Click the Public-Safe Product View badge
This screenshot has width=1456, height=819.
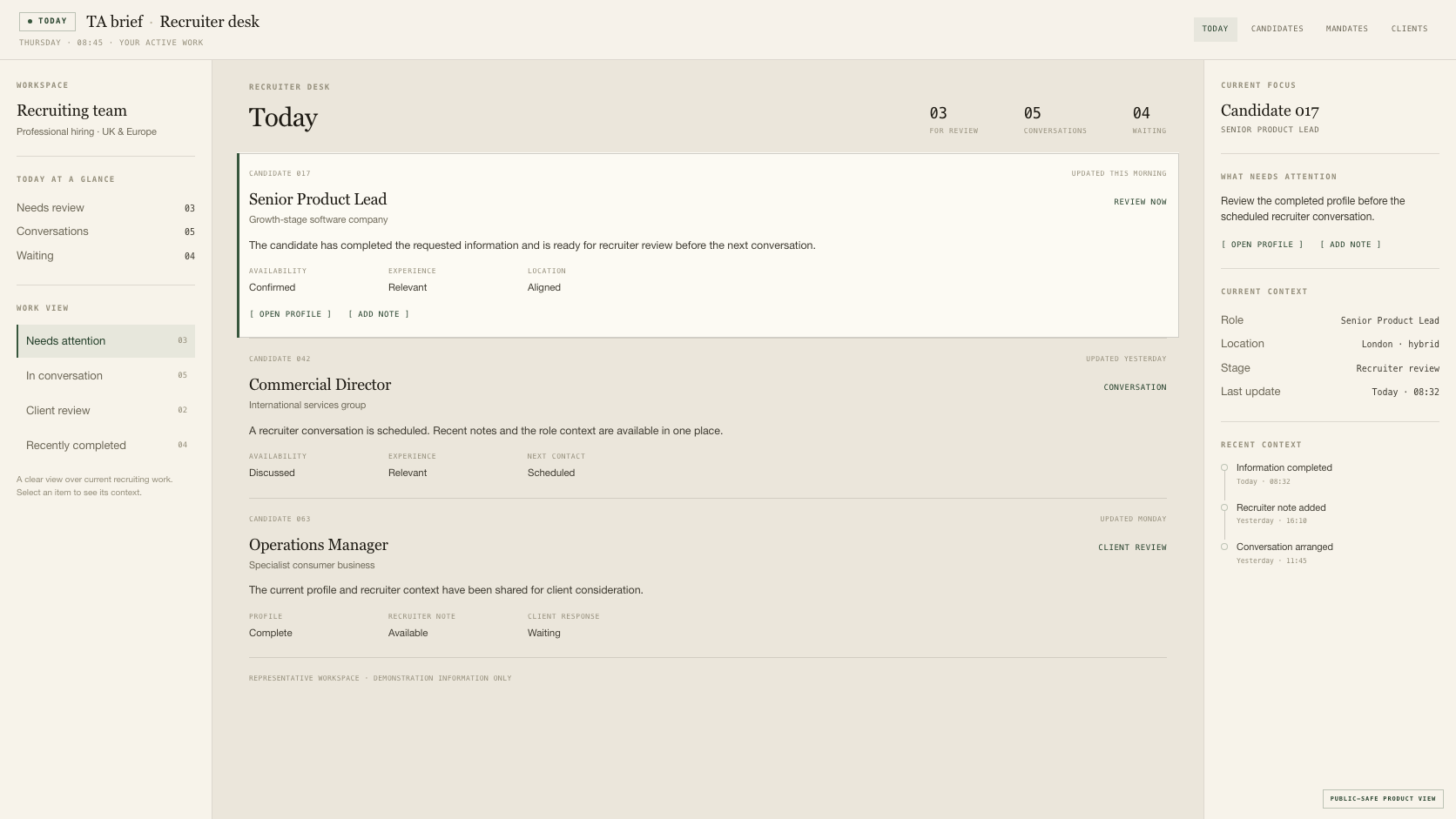click(x=1383, y=799)
